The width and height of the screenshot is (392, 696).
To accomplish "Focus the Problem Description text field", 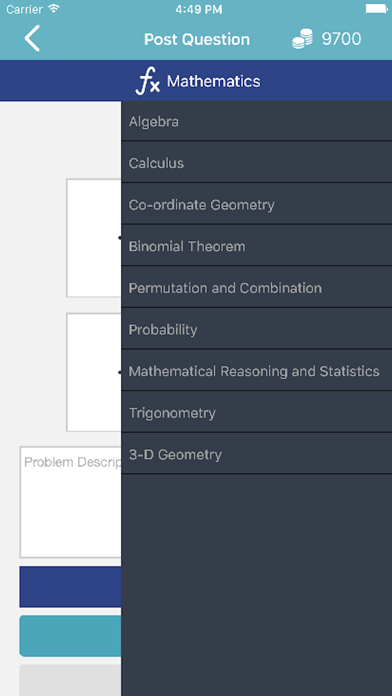I will pyautogui.click(x=71, y=502).
